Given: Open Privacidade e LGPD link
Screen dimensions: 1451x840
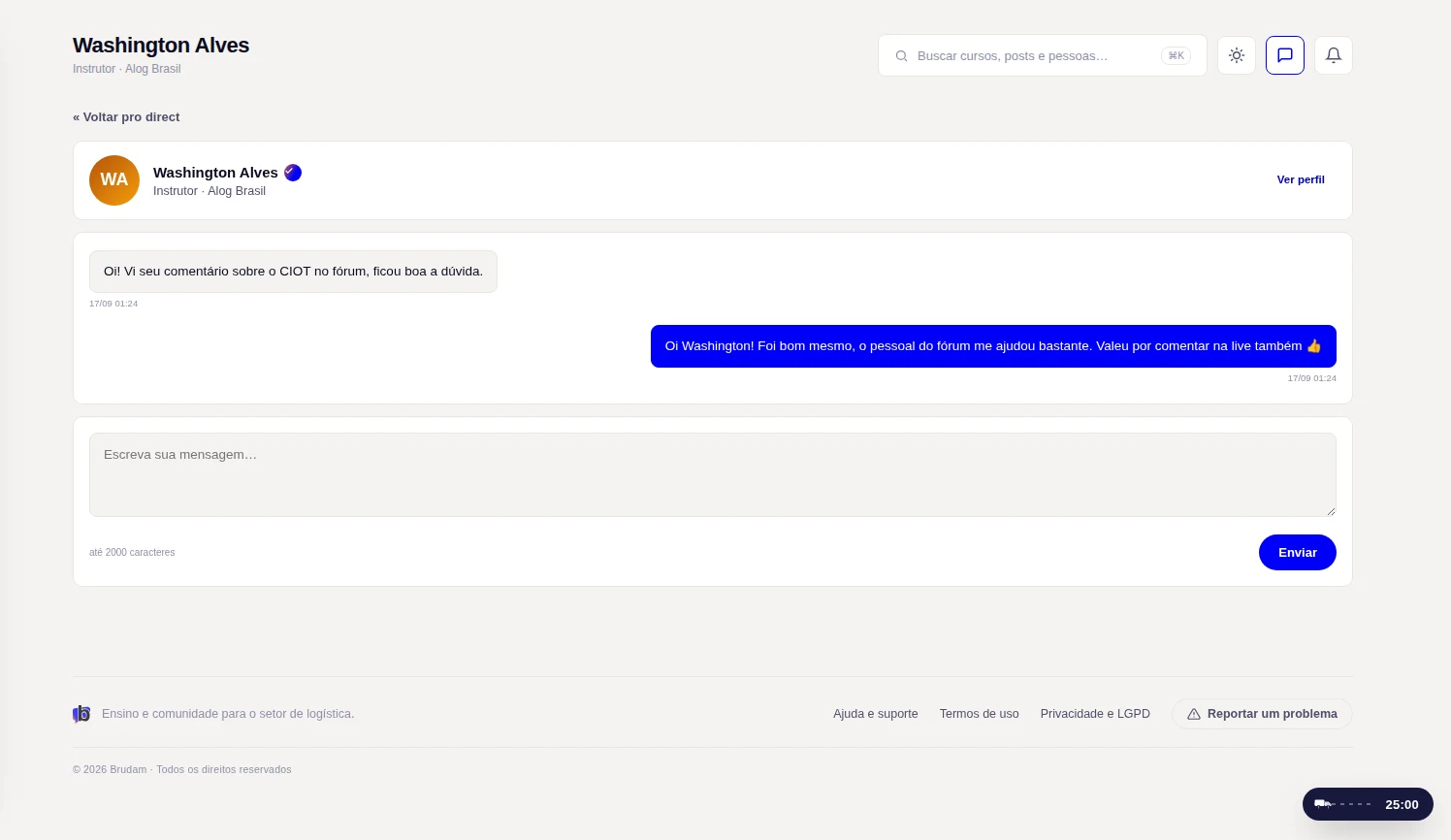Looking at the screenshot, I should (x=1095, y=714).
